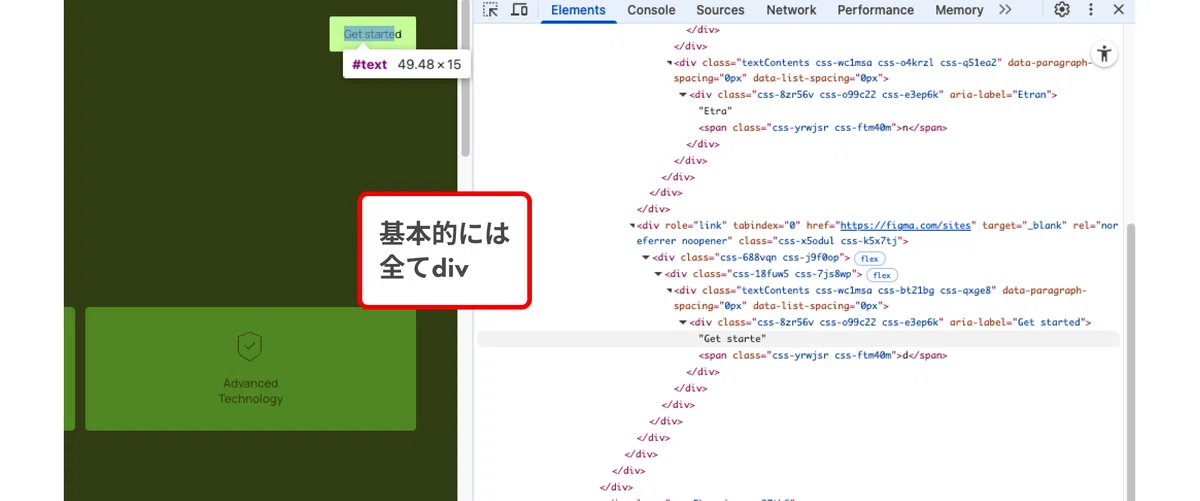Switch to the Elements tab
This screenshot has height=501, width=1200.
click(x=578, y=10)
